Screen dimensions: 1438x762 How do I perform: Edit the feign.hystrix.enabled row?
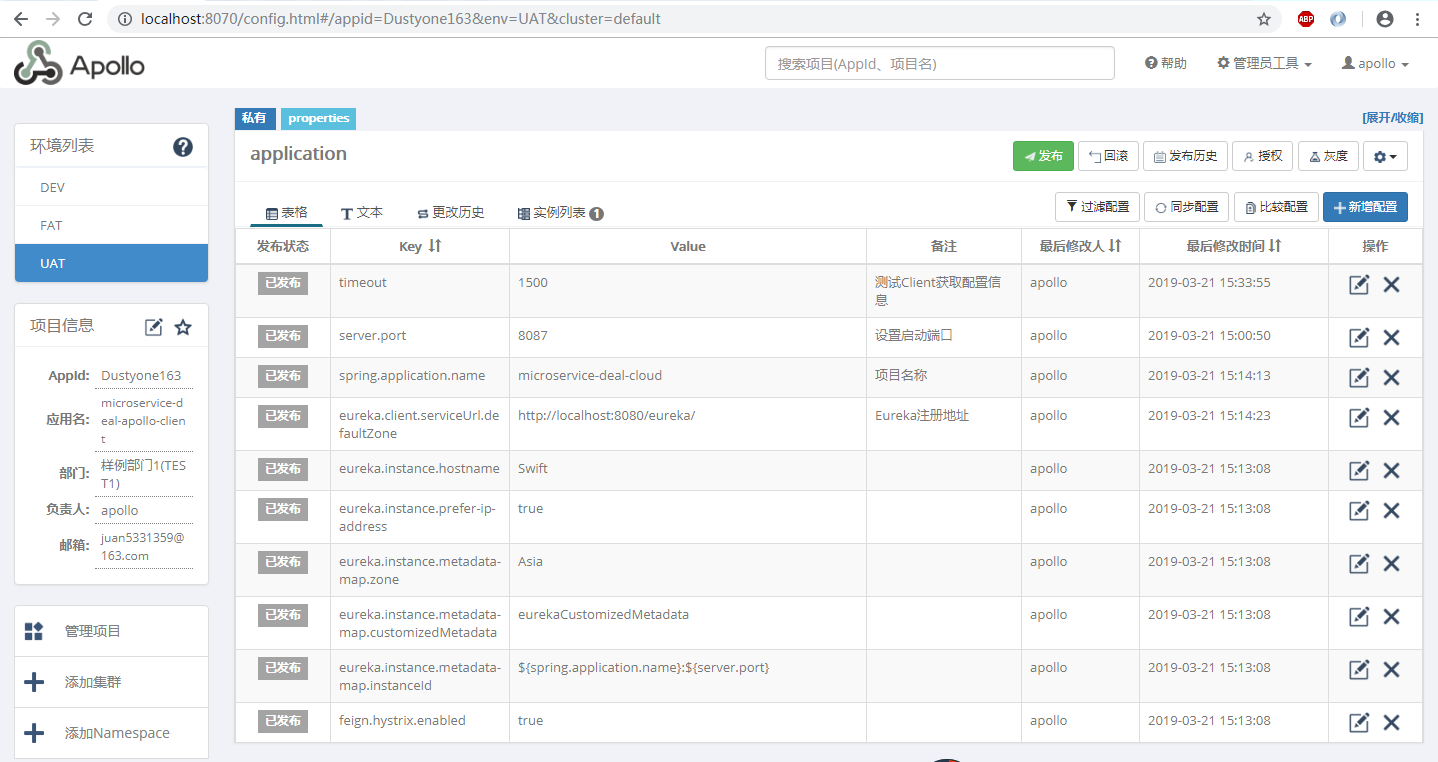click(1359, 723)
